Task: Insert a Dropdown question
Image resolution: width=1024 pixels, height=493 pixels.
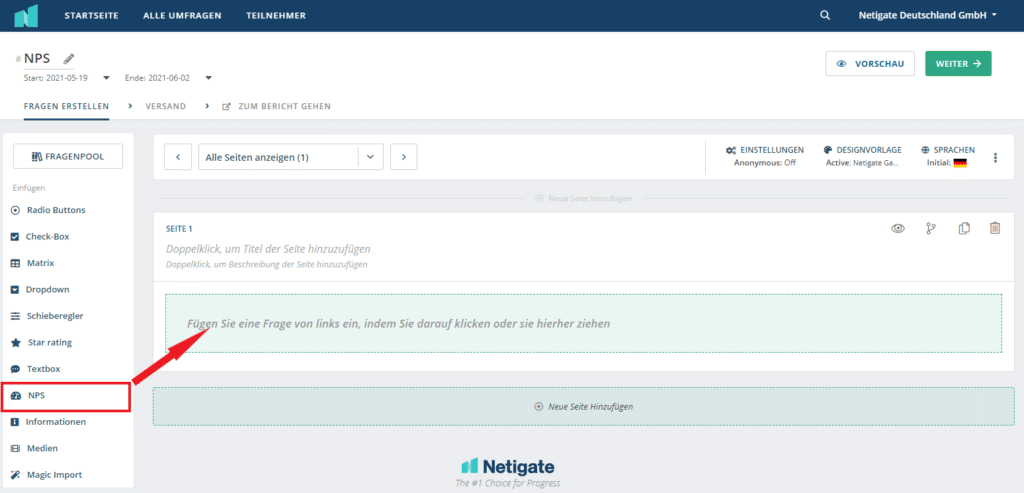Action: coord(40,289)
